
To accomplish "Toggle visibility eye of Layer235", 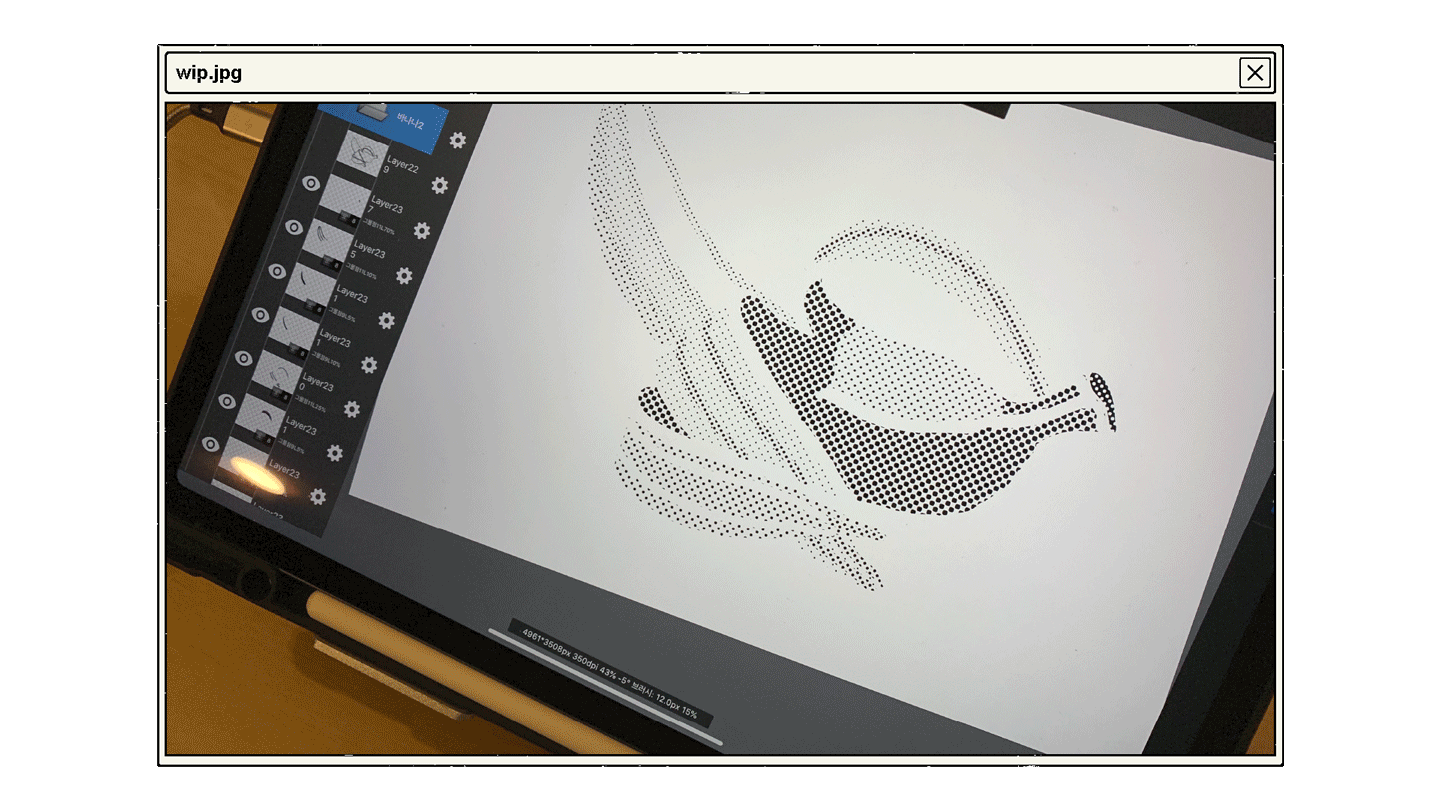I will 293,227.
